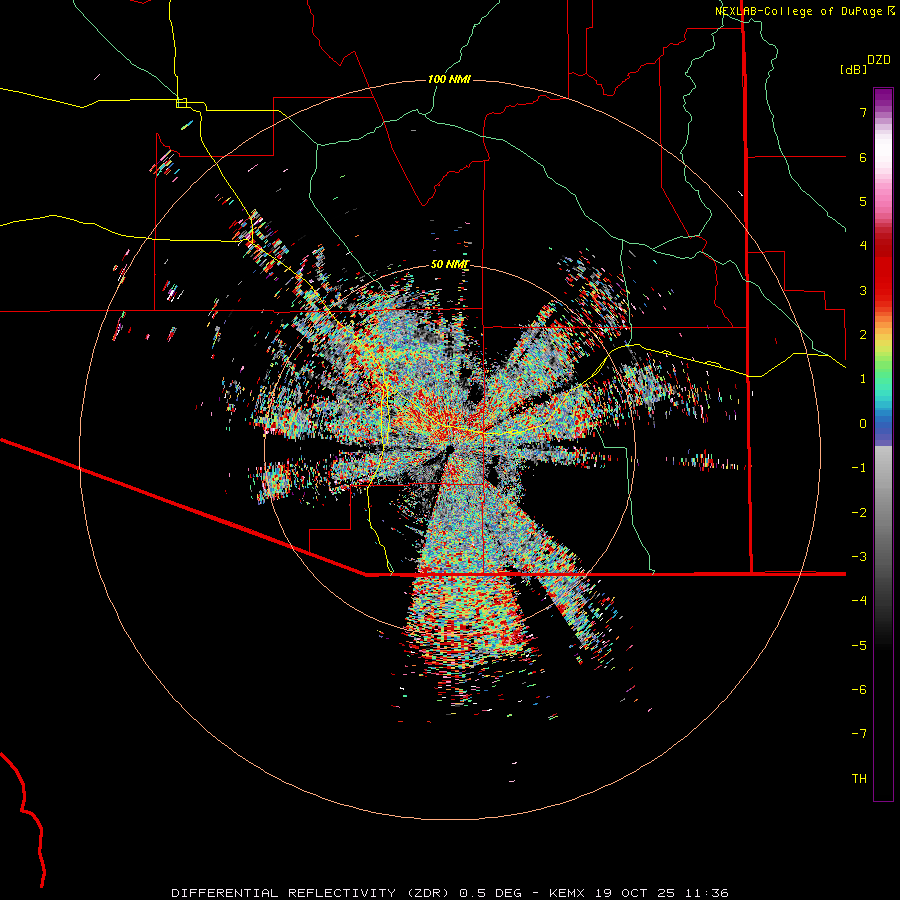
Task: Click the 2 value on color scale
Action: (x=863, y=335)
